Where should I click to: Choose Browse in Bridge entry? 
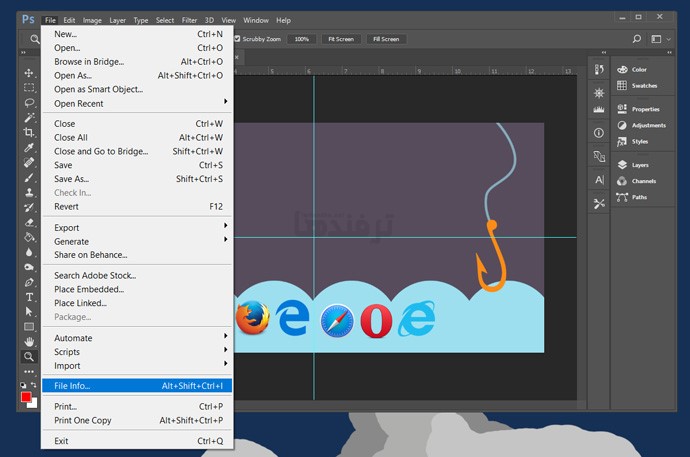(x=138, y=62)
